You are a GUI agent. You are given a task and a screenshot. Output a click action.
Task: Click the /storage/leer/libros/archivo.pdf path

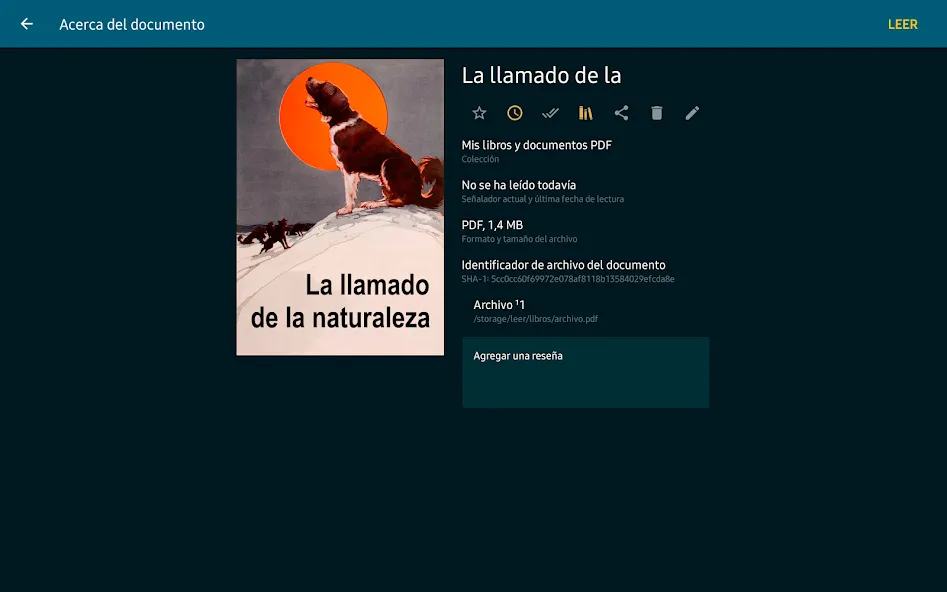tap(536, 319)
